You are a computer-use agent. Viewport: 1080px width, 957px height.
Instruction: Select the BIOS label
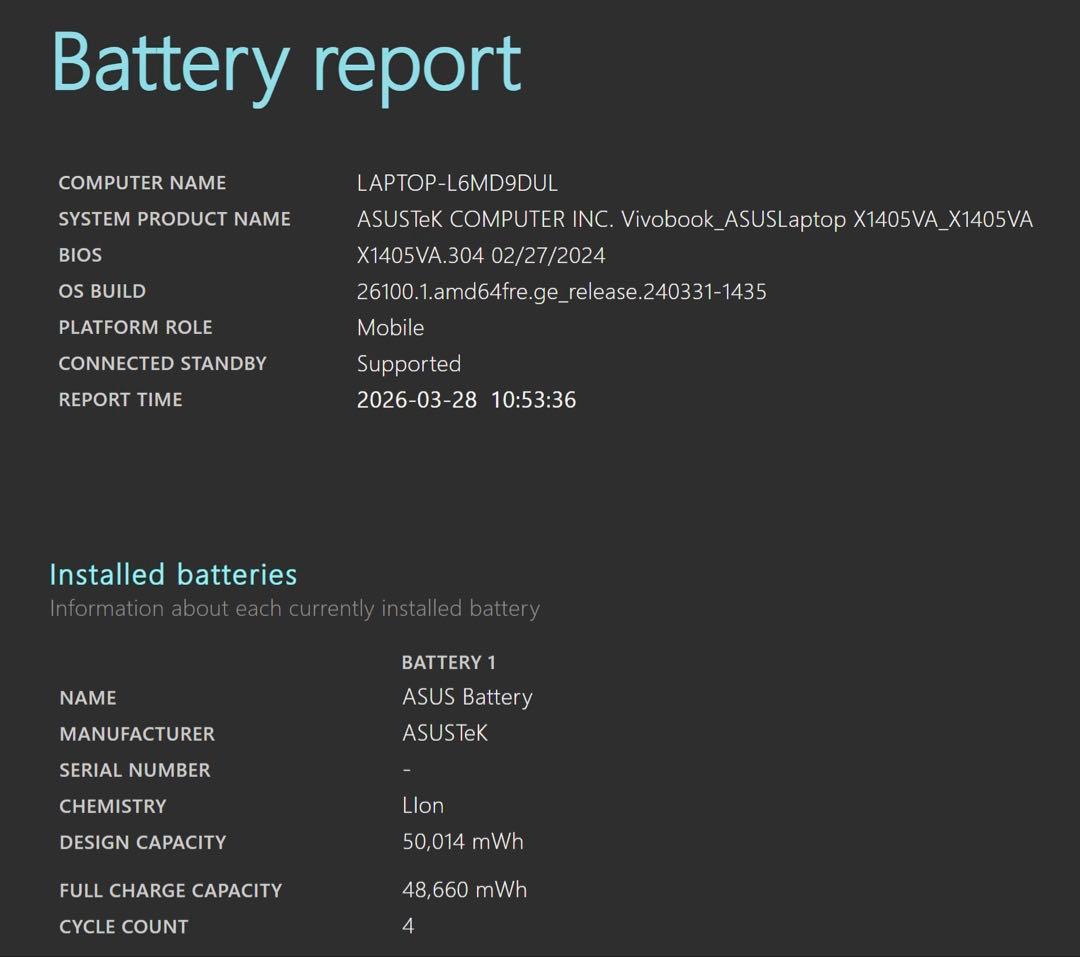point(80,255)
